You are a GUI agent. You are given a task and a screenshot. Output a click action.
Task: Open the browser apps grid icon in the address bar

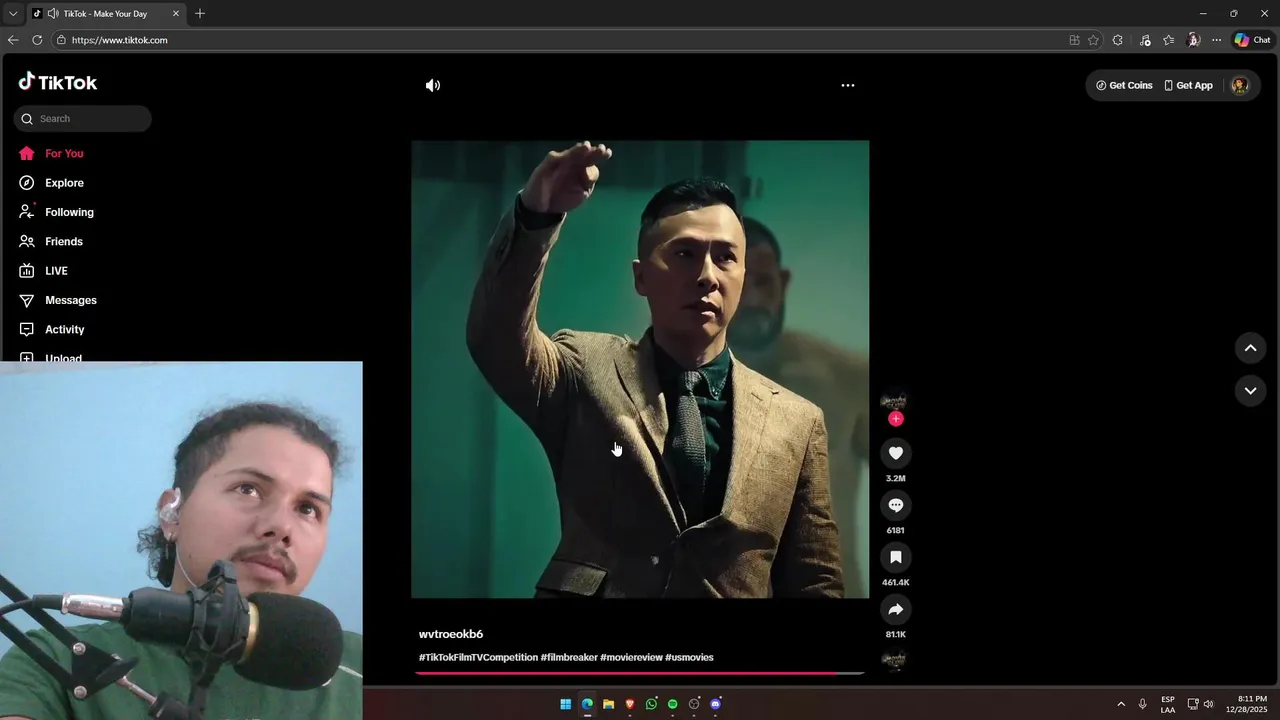click(x=1074, y=40)
